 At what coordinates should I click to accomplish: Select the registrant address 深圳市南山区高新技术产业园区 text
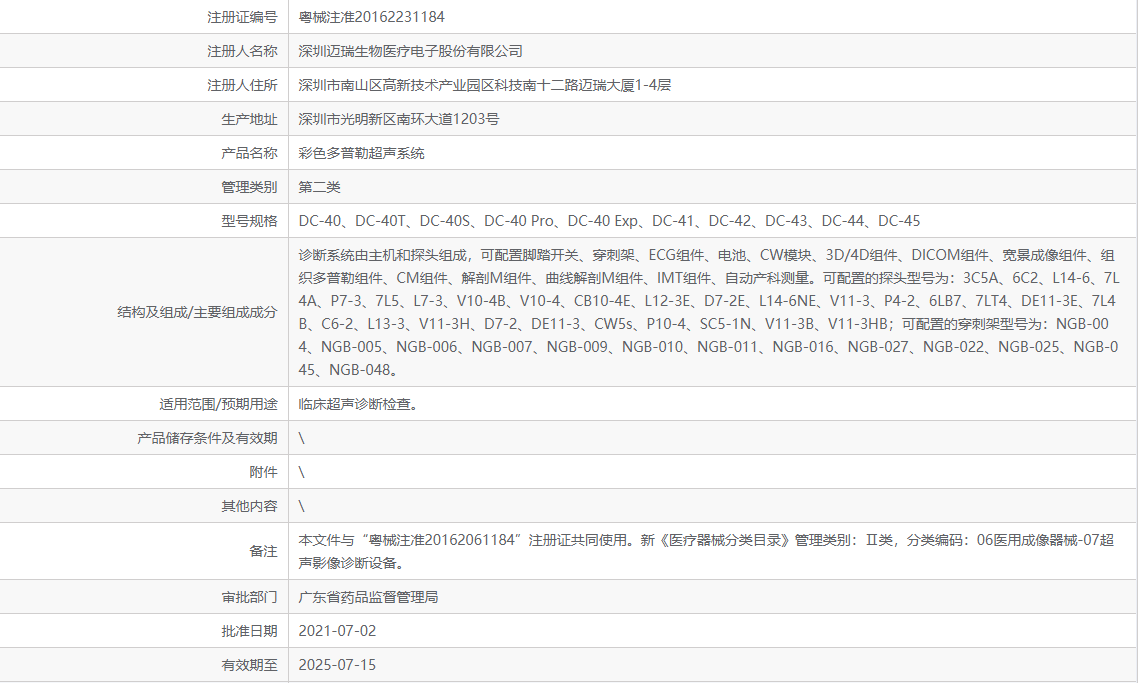tap(396, 85)
